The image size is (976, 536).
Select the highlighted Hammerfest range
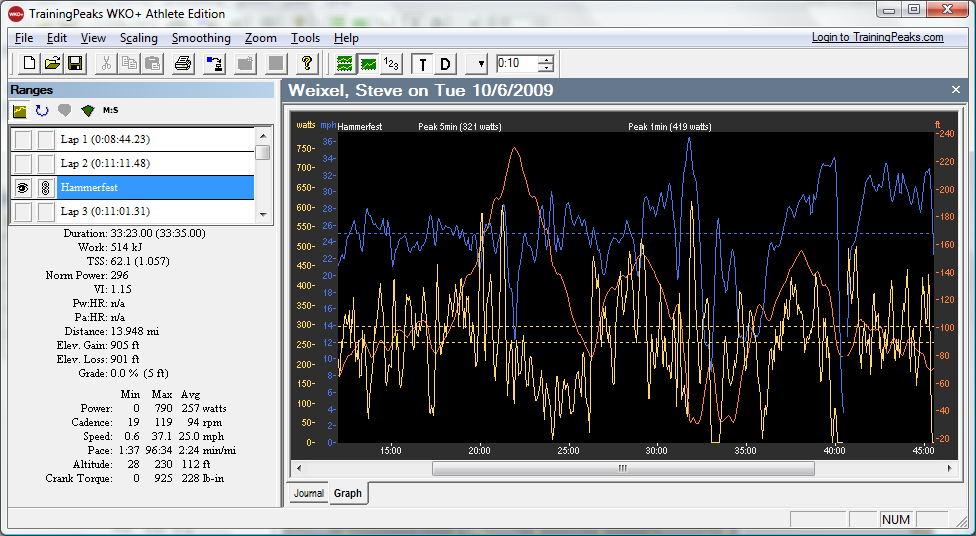[x=155, y=187]
